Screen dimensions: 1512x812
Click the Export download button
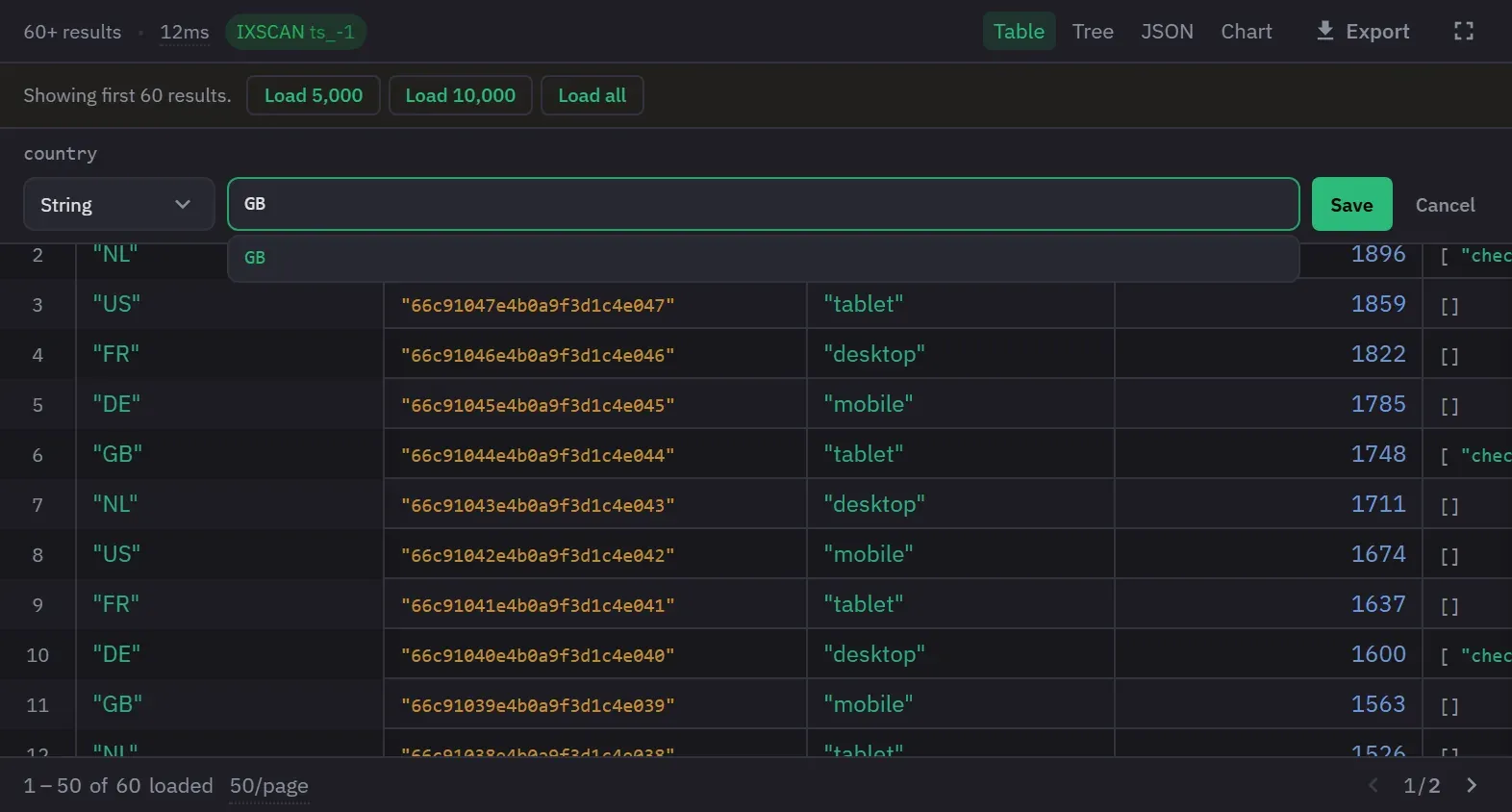(1362, 32)
